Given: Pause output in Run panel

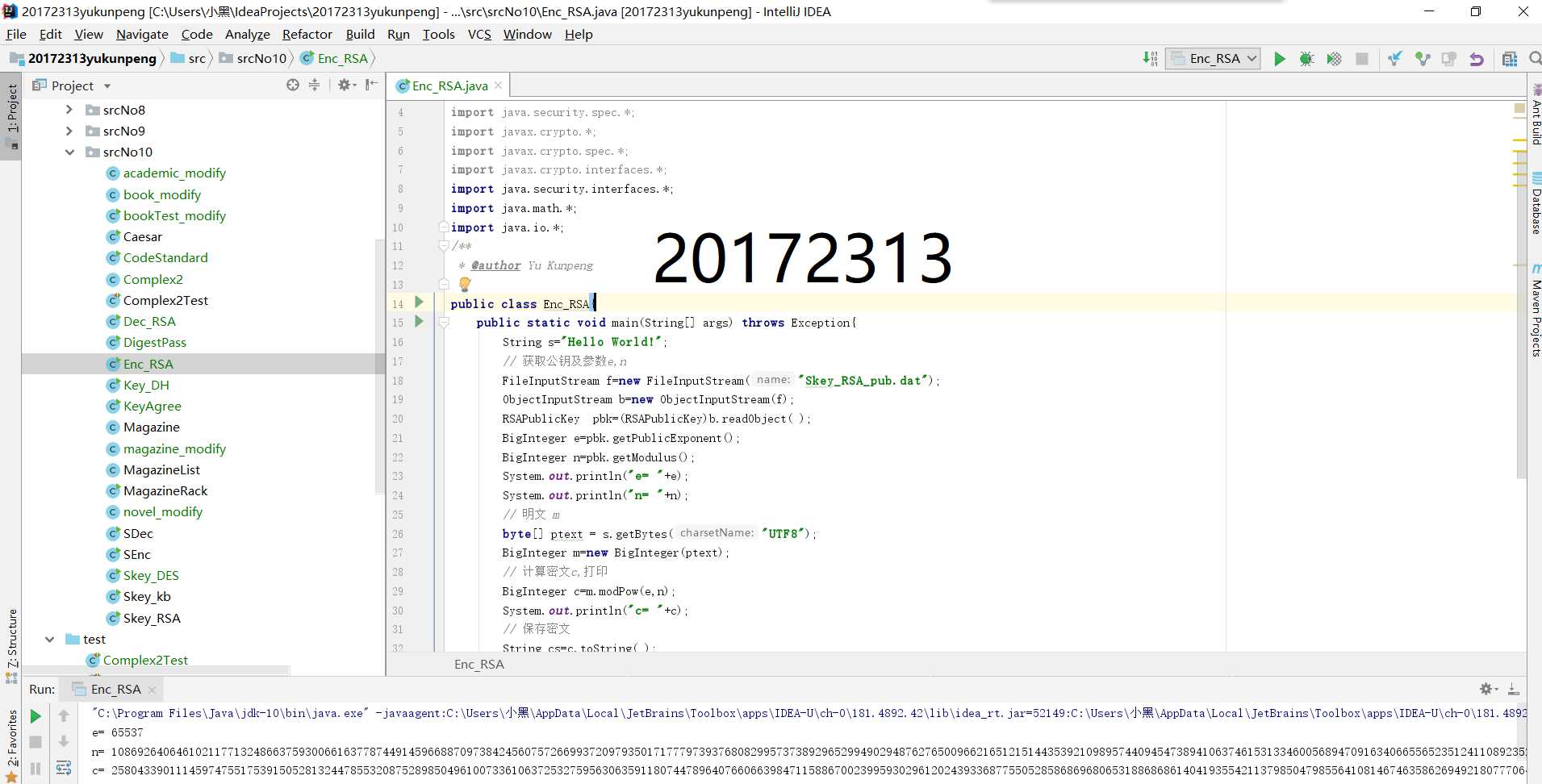Looking at the screenshot, I should point(36,769).
